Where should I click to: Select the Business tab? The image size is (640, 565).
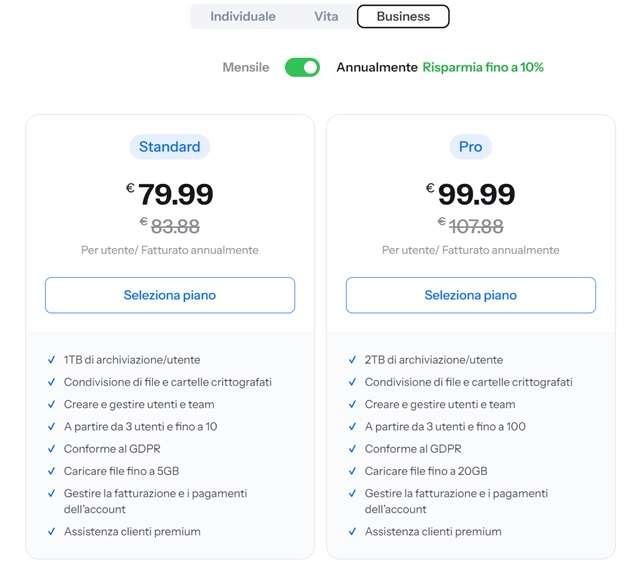coord(403,16)
